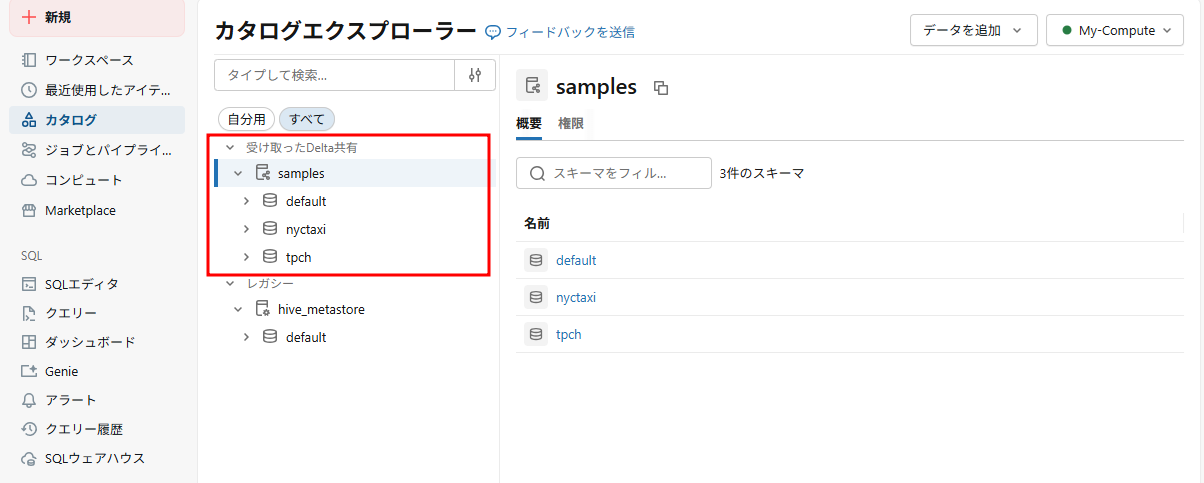Select the 自分用 filter pill
Viewport: 1204px width, 483px height.
coord(246,119)
